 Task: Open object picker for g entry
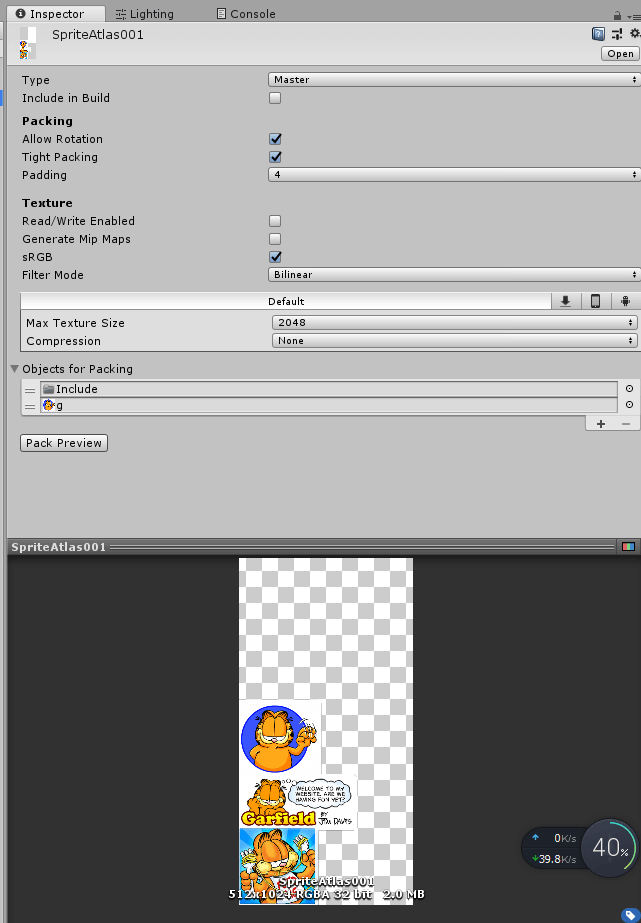629,405
